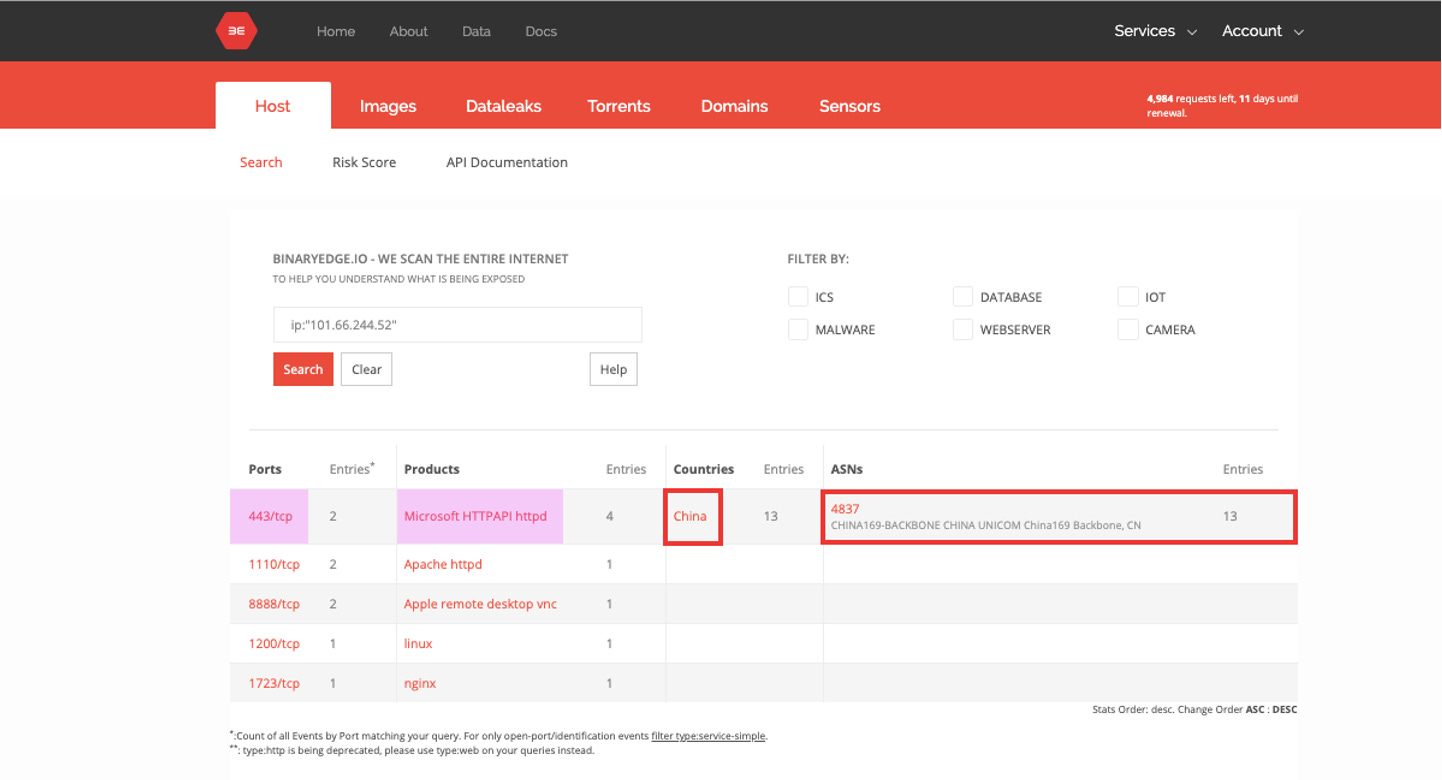This screenshot has height=780, width=1442.
Task: Switch to the Images tab
Action: [388, 106]
